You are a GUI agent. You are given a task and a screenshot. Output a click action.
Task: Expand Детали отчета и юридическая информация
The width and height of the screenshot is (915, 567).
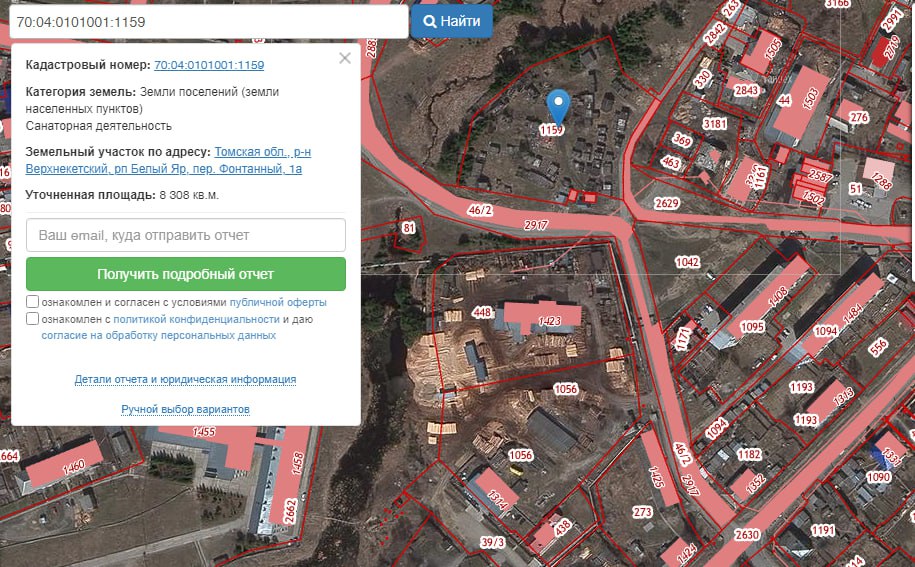click(185, 379)
